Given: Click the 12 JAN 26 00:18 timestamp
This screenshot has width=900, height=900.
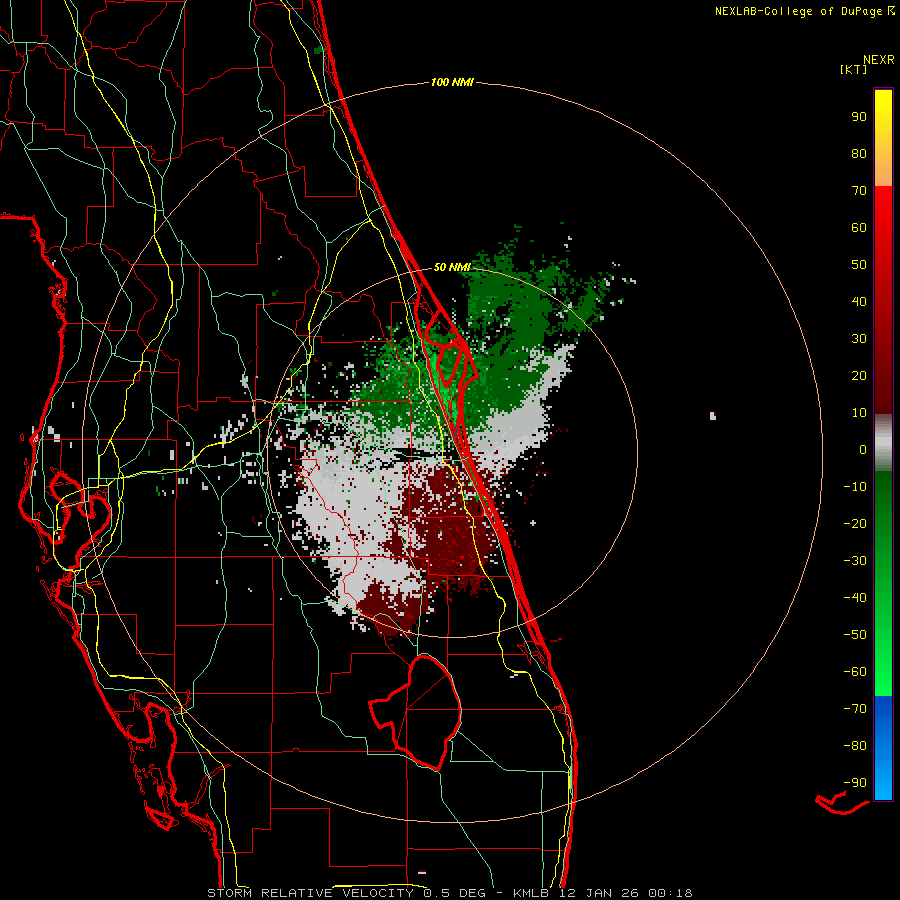Looking at the screenshot, I should tap(626, 893).
